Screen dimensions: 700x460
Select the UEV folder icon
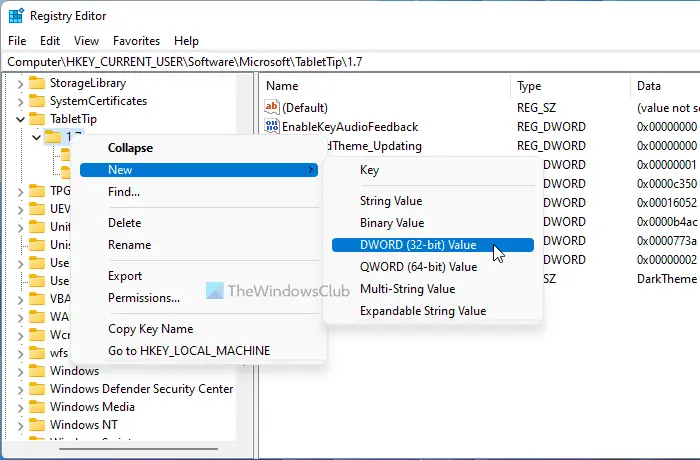click(37, 209)
